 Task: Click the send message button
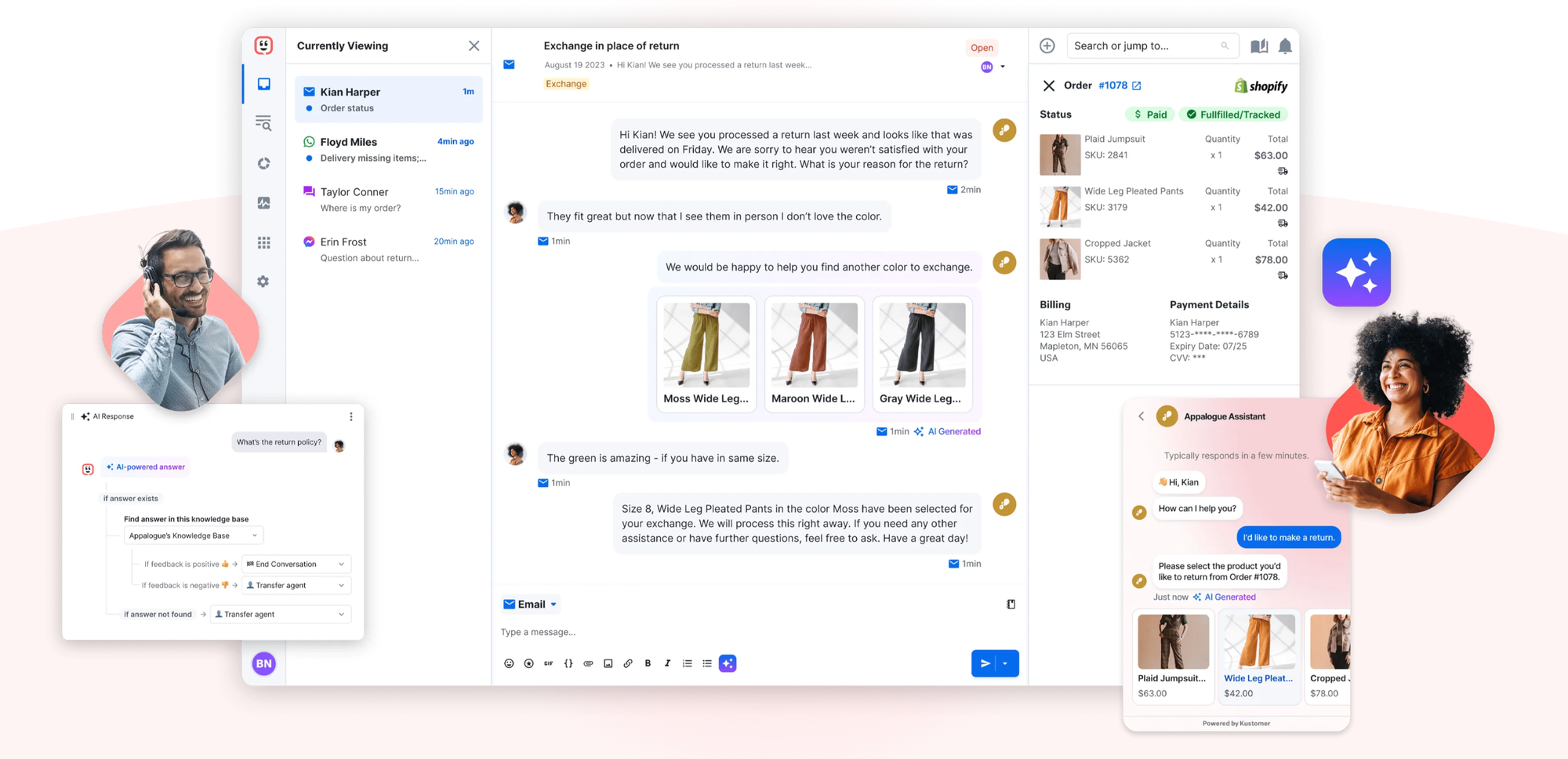(x=984, y=663)
